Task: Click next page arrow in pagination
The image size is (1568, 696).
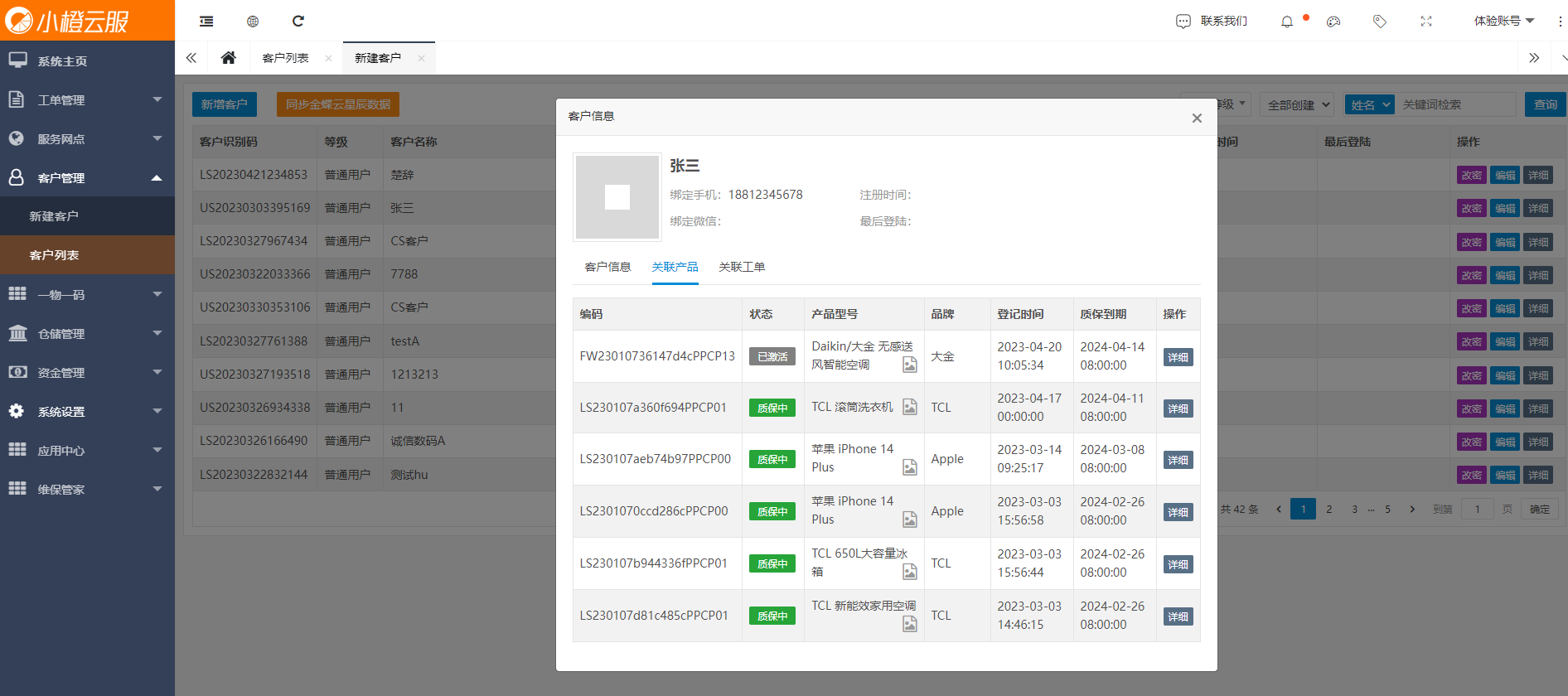Action: click(1412, 509)
